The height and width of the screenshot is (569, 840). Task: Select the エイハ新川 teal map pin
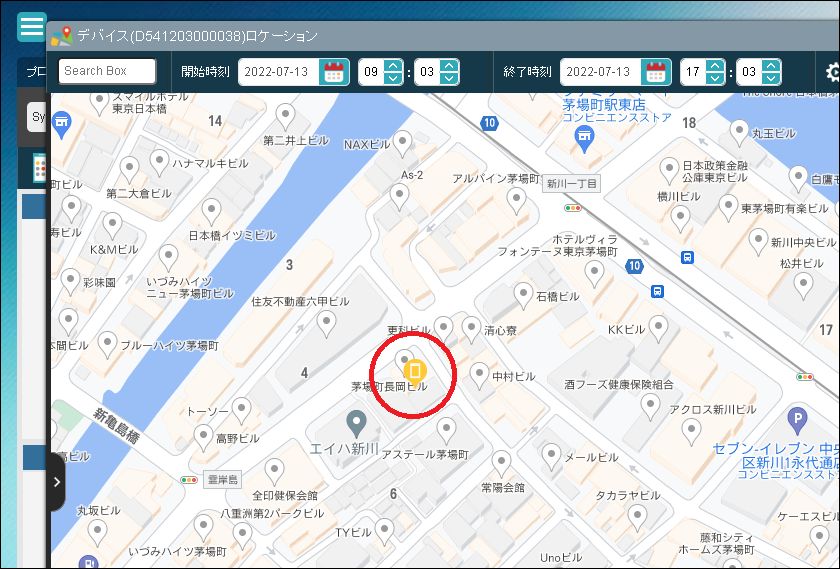tap(356, 423)
